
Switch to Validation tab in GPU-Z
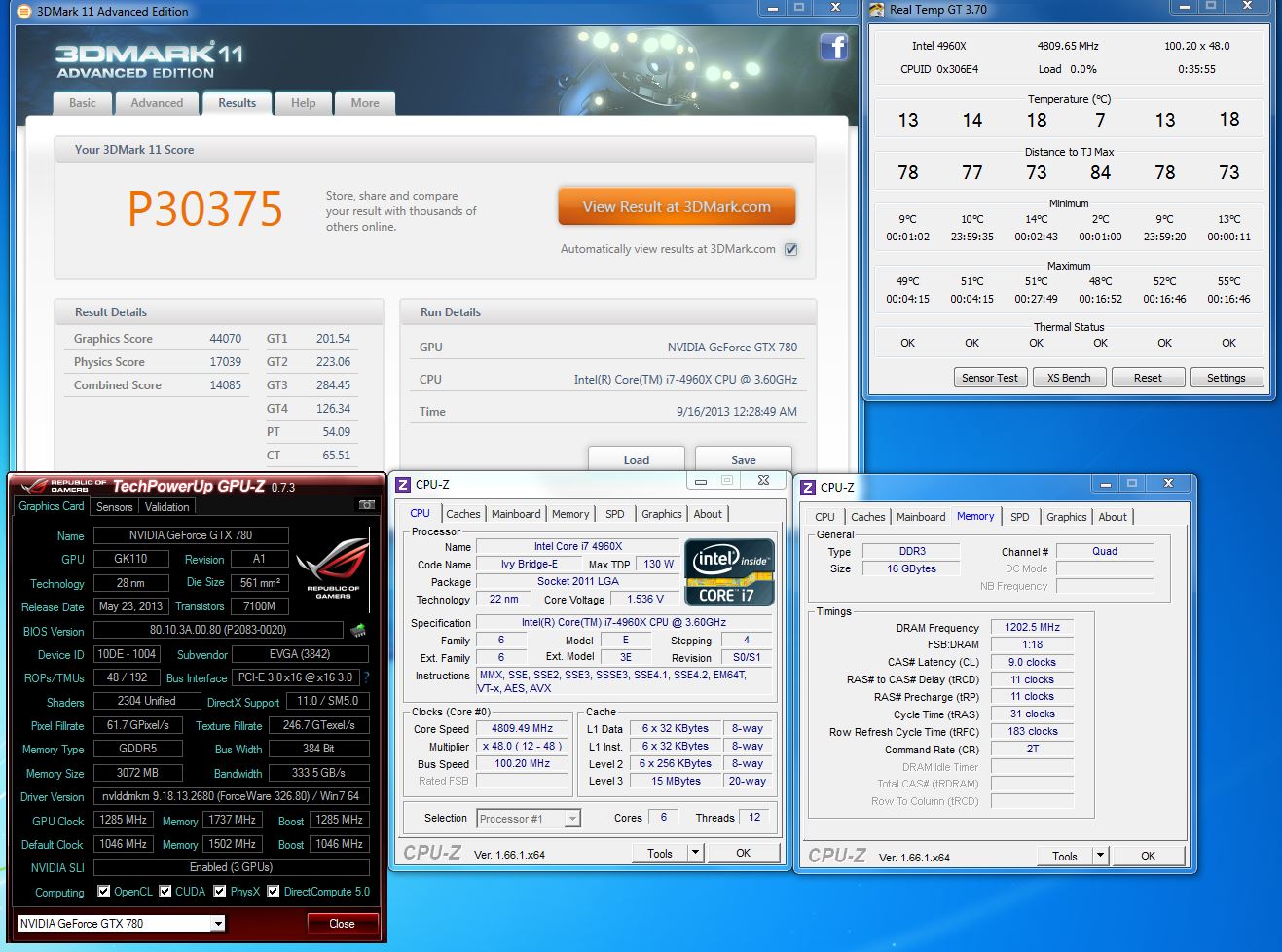pyautogui.click(x=166, y=506)
